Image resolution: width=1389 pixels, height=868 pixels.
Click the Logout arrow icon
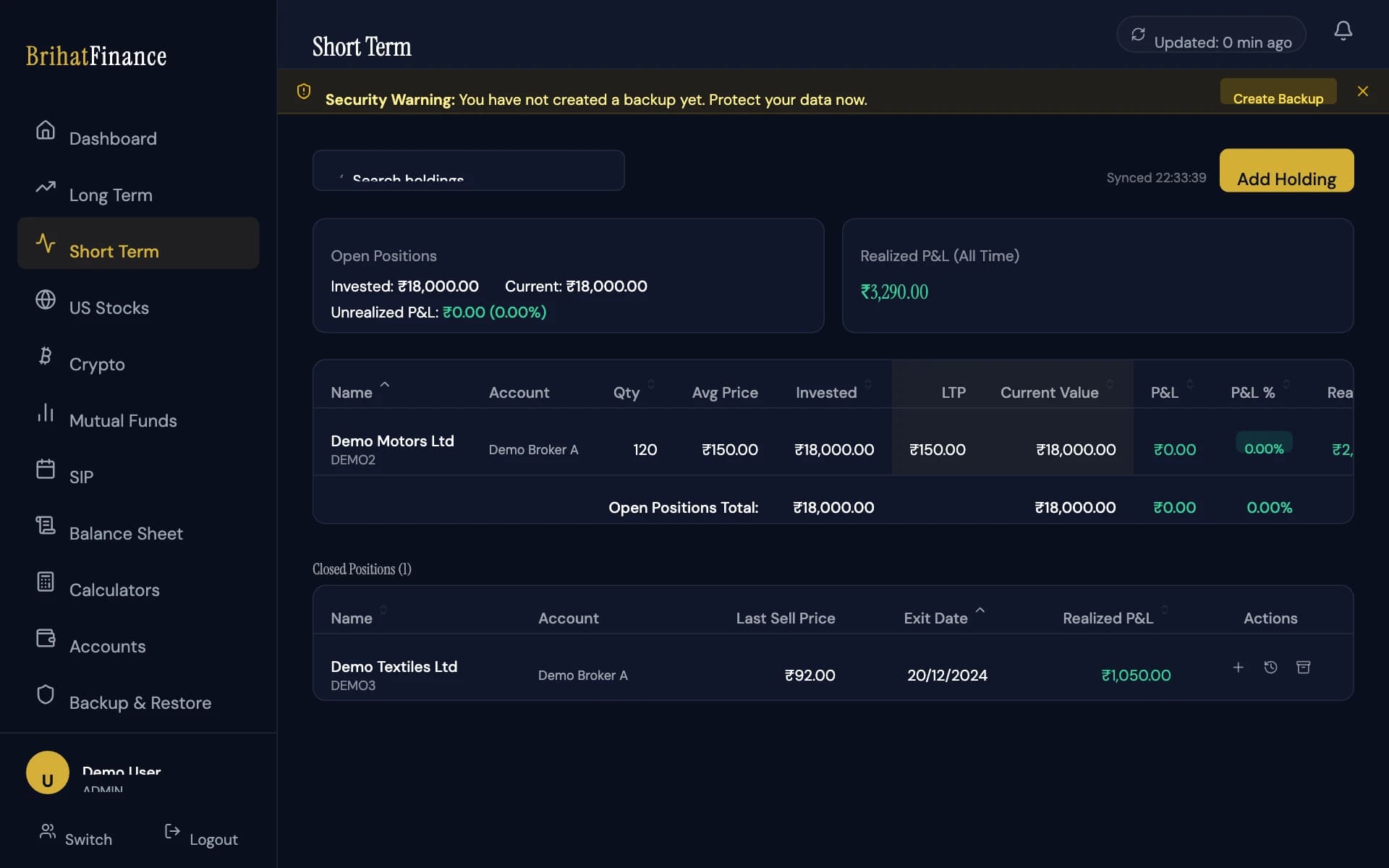[172, 831]
